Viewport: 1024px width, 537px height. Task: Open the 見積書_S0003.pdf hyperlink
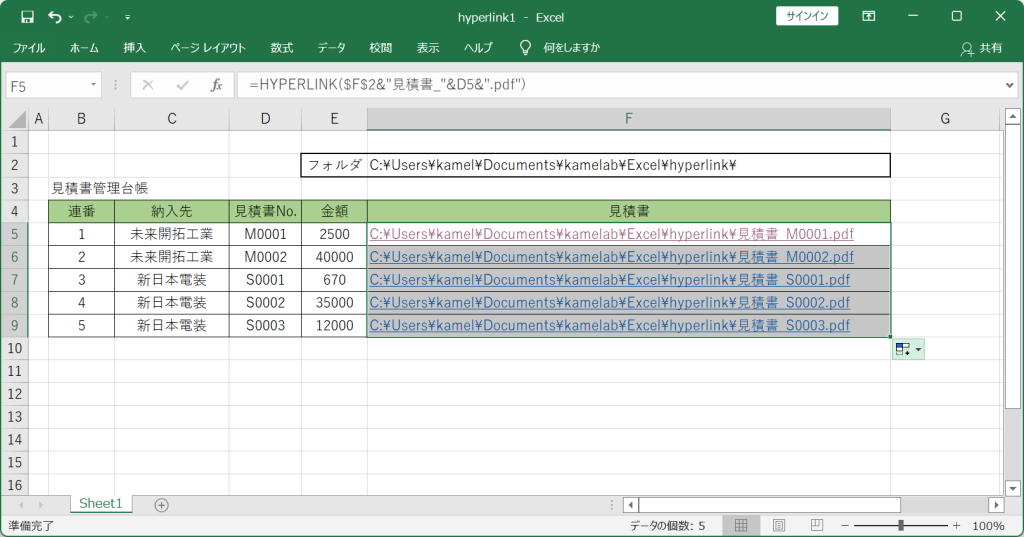[x=609, y=325]
